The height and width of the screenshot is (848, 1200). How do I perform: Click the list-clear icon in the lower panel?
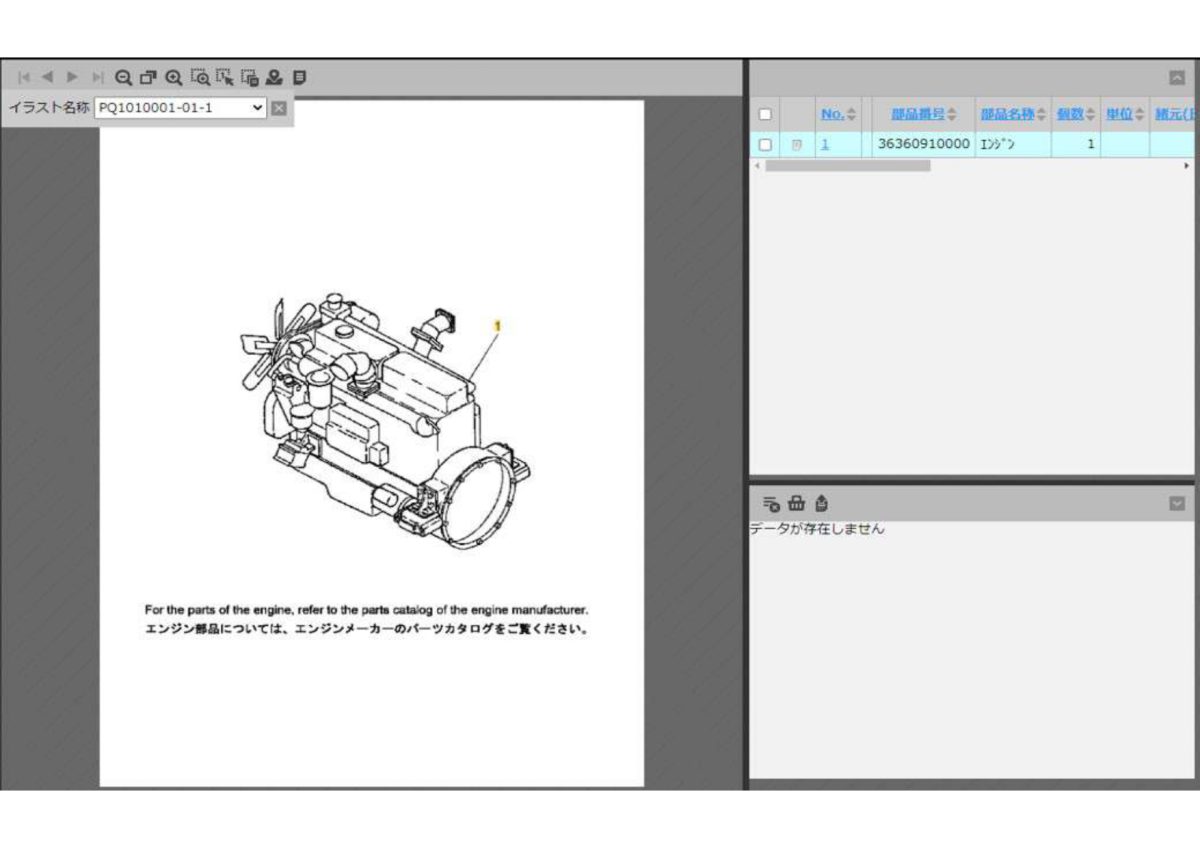click(x=771, y=503)
